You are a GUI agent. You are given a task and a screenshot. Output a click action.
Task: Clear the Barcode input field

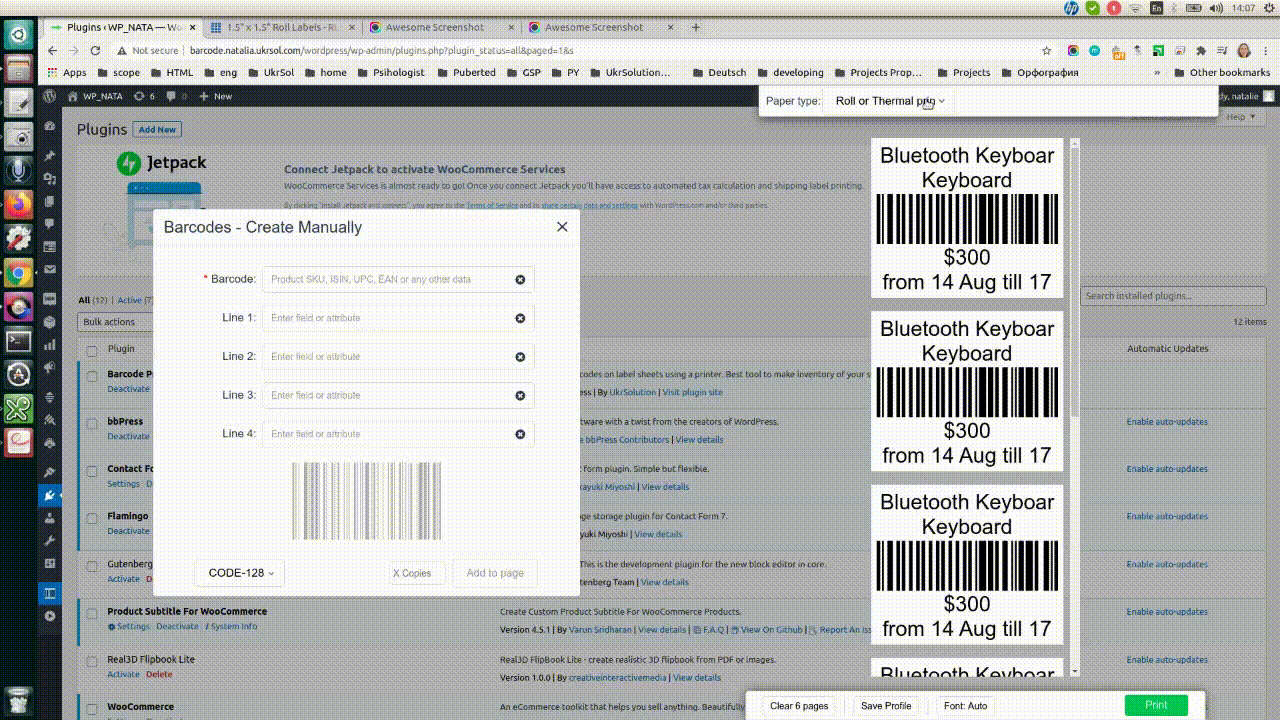[520, 280]
